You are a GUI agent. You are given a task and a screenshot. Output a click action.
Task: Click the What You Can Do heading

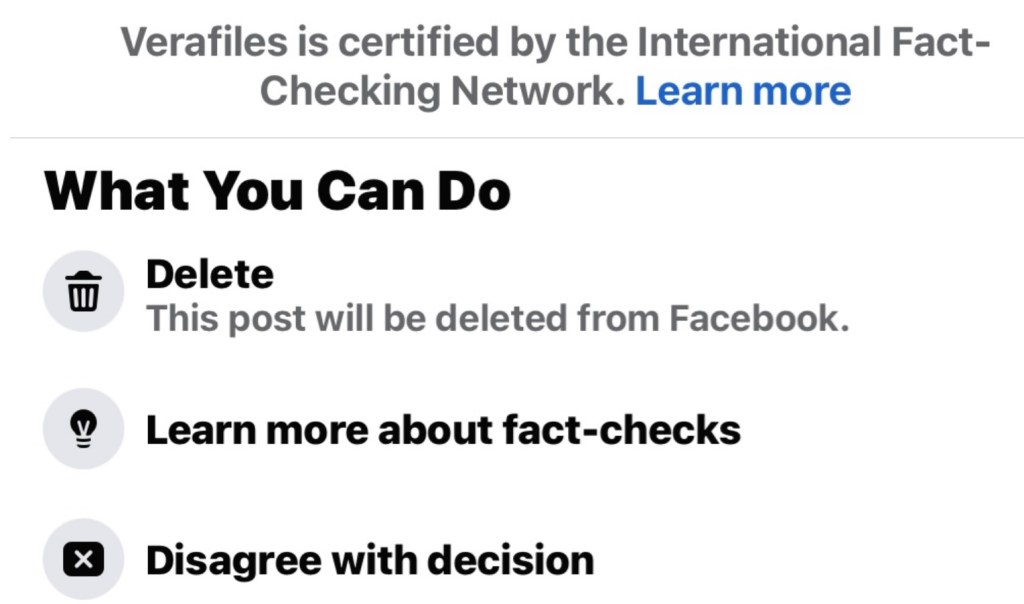coord(277,191)
